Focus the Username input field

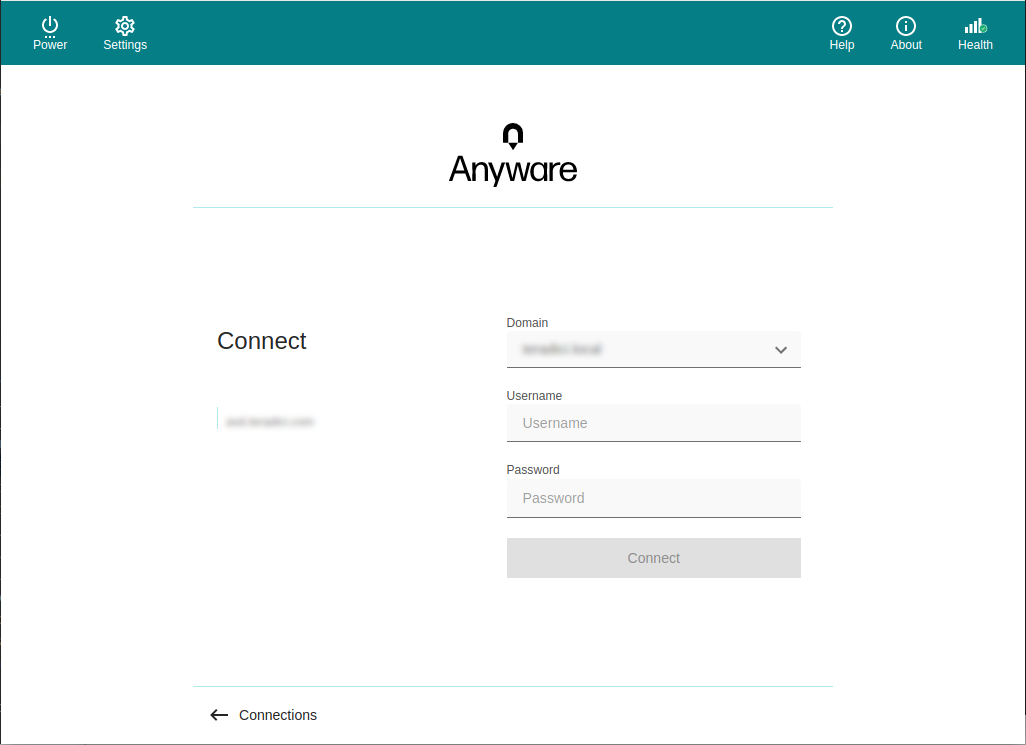[x=653, y=423]
